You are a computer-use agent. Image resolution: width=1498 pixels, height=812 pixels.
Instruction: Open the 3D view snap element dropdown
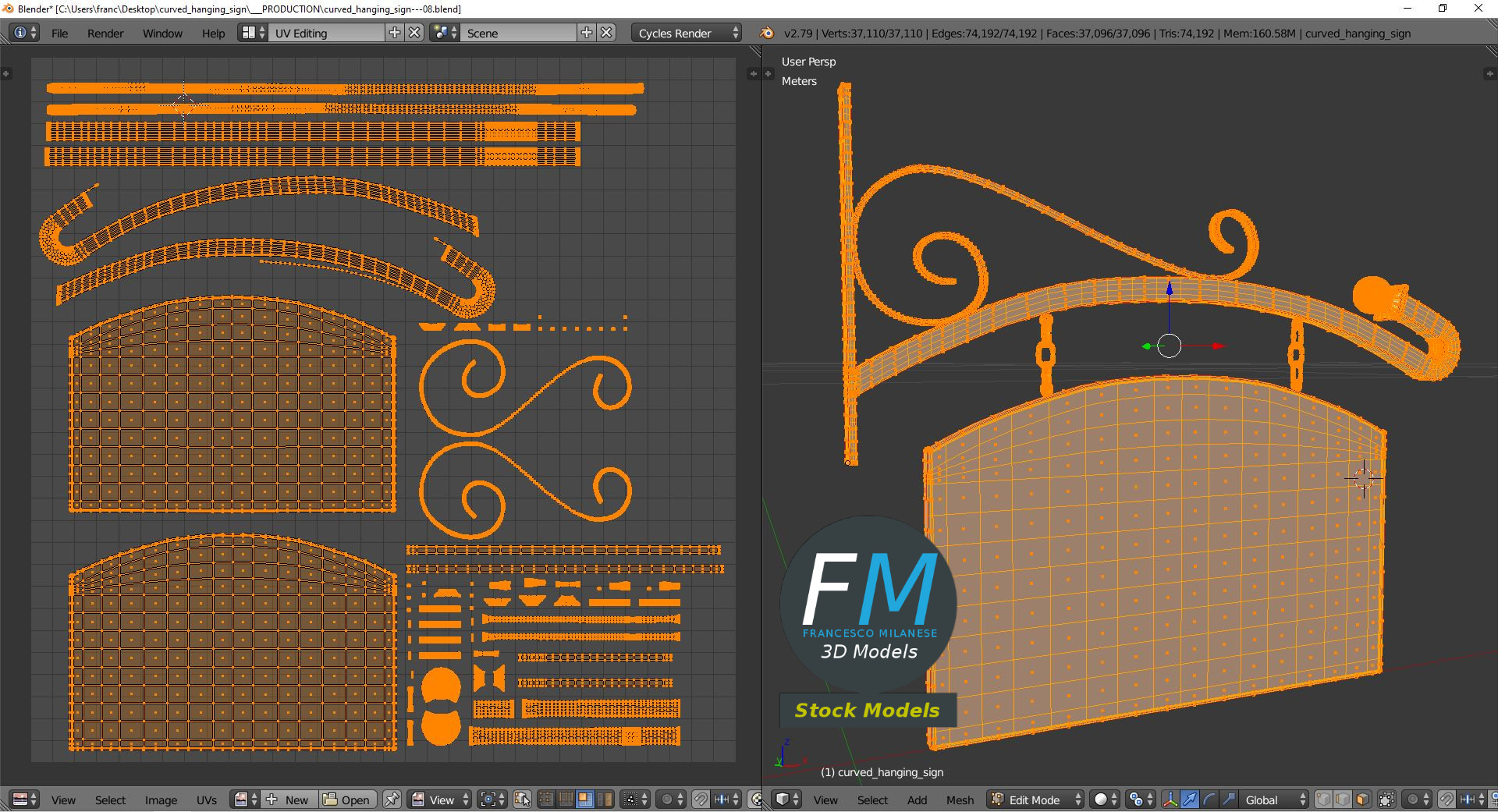[x=1471, y=800]
